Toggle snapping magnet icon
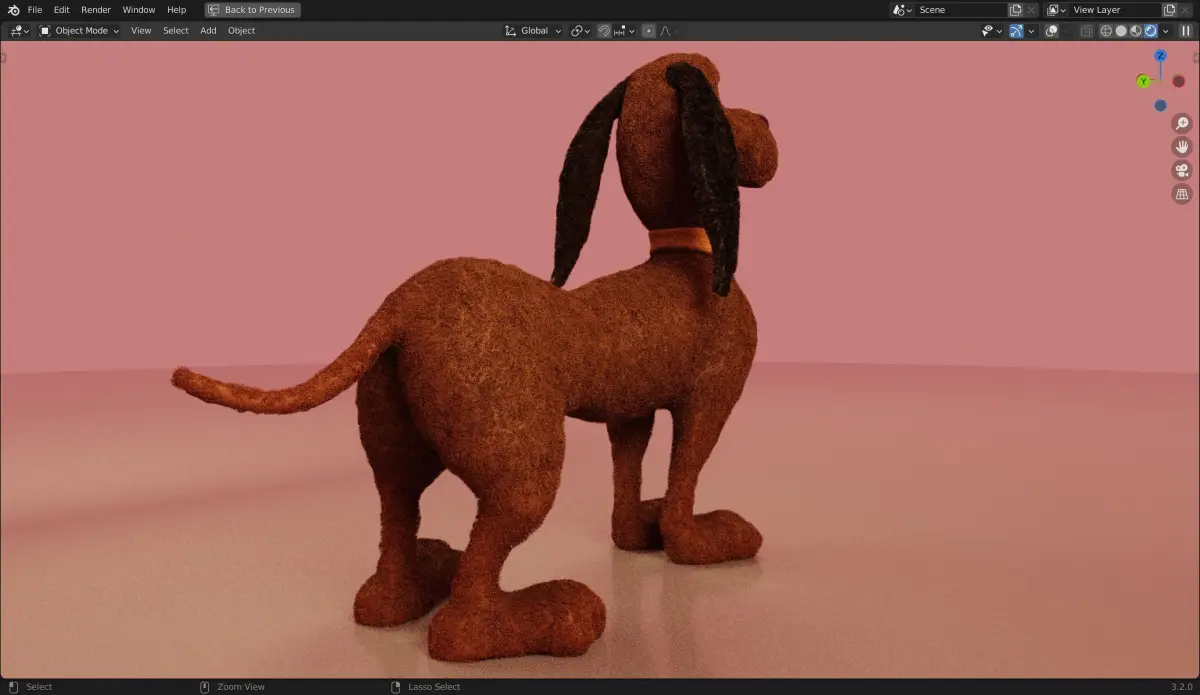This screenshot has width=1200, height=695. click(604, 31)
